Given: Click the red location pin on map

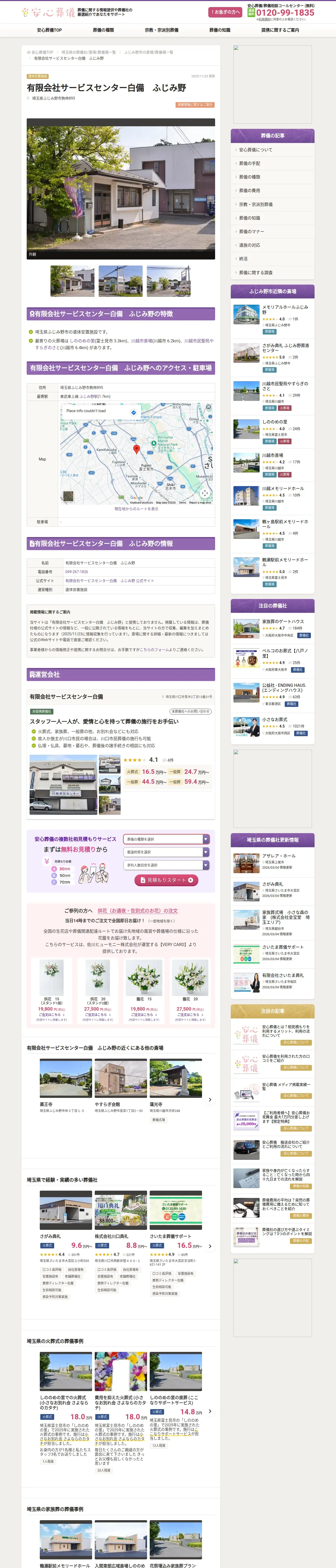Looking at the screenshot, I should [137, 449].
